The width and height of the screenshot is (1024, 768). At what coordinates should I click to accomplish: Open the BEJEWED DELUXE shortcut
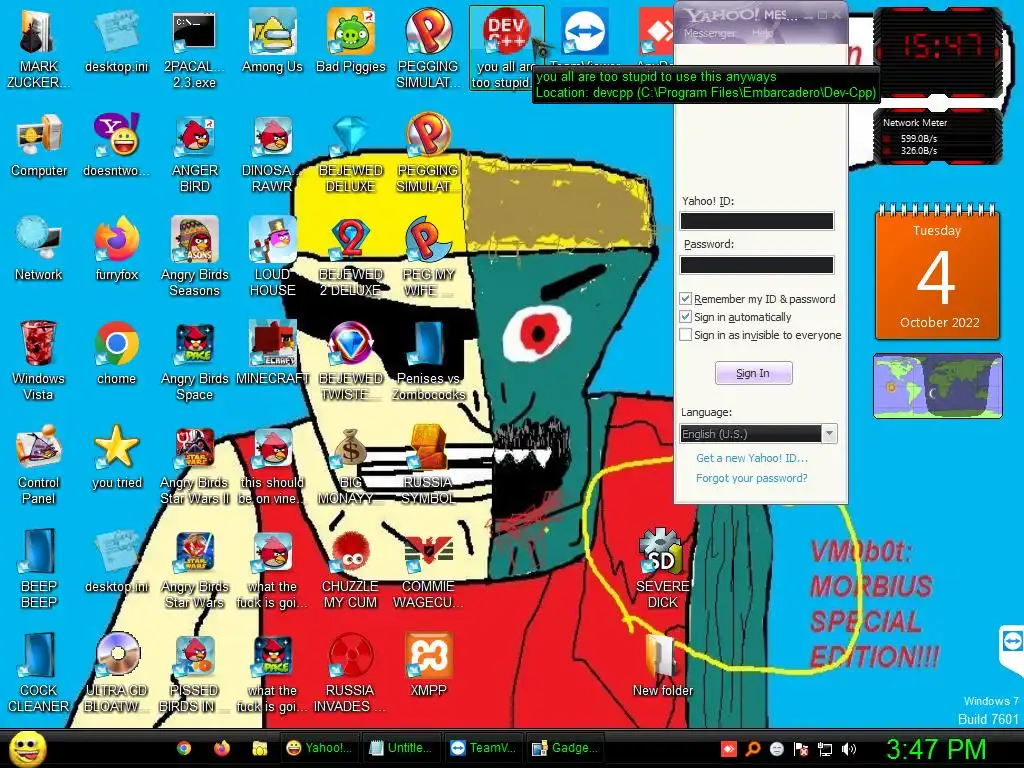tap(350, 153)
